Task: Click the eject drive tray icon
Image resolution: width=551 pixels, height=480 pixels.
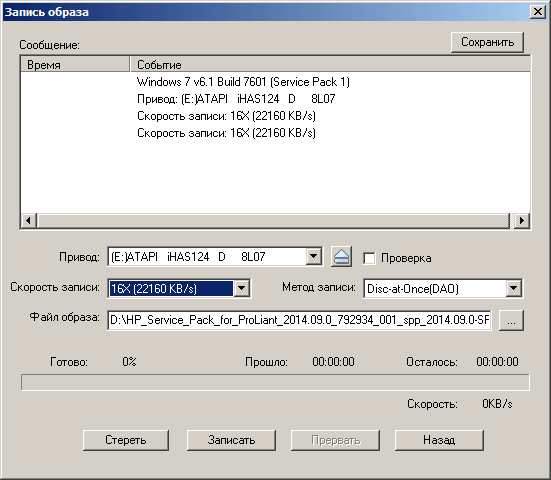Action: point(341,257)
